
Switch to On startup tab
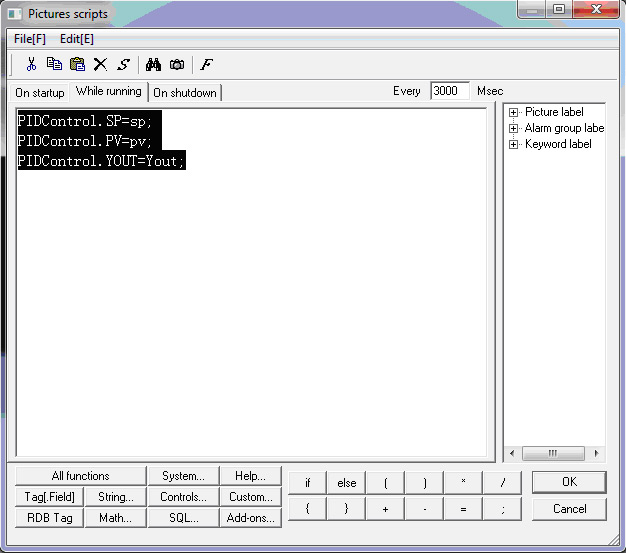[40, 93]
